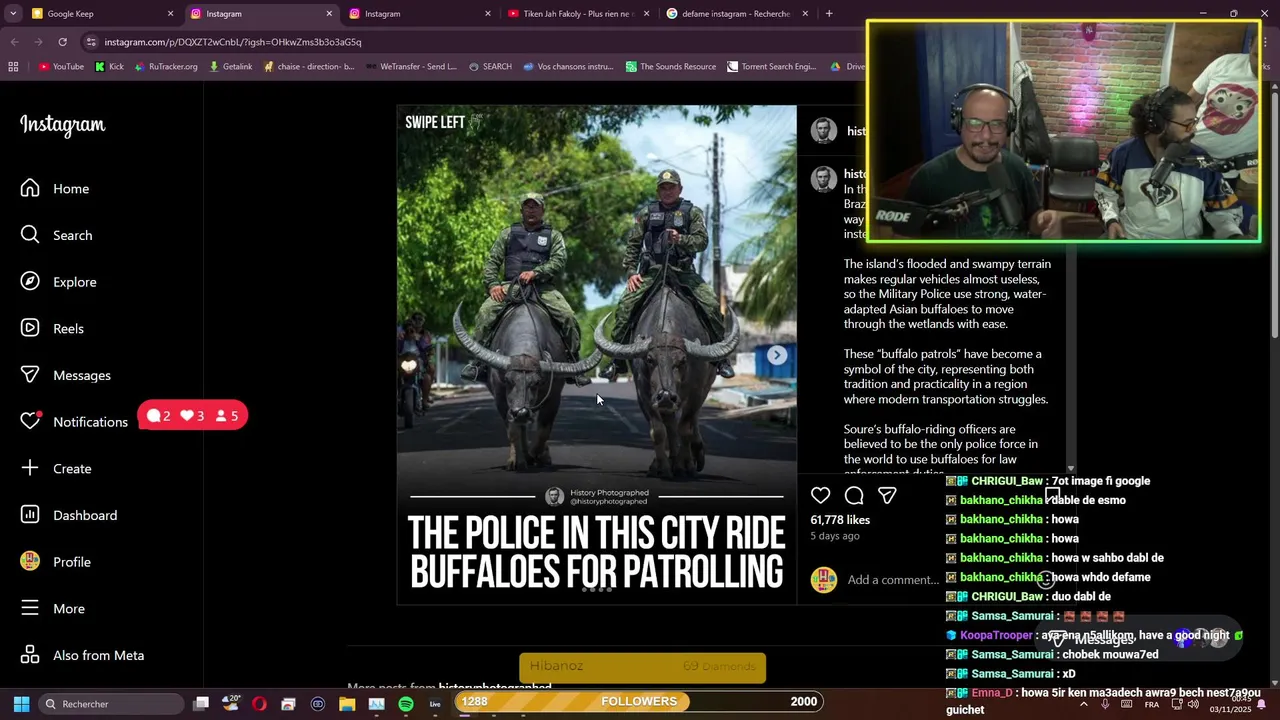The image size is (1280, 720).
Task: Open the post image with buffalo police
Action: pyautogui.click(x=597, y=355)
